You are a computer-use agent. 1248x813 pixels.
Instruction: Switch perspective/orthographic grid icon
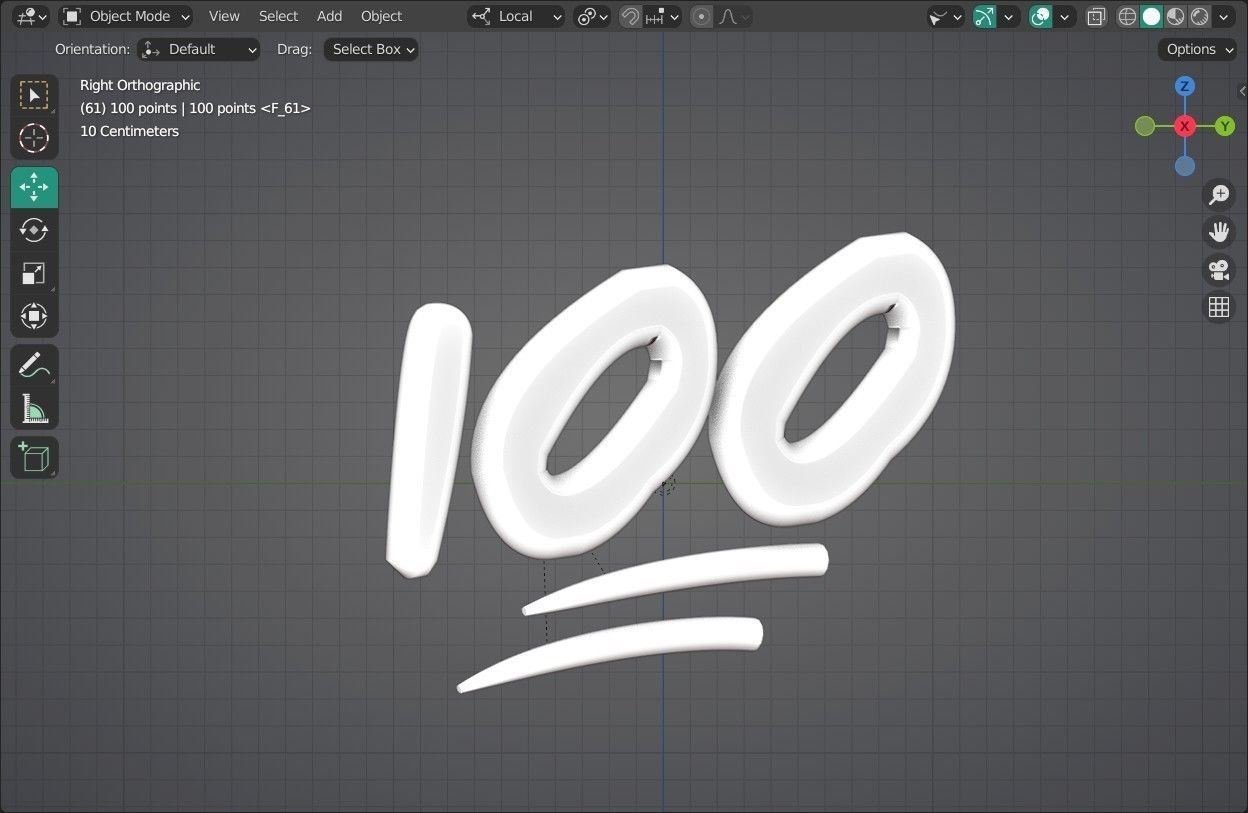(x=1218, y=307)
